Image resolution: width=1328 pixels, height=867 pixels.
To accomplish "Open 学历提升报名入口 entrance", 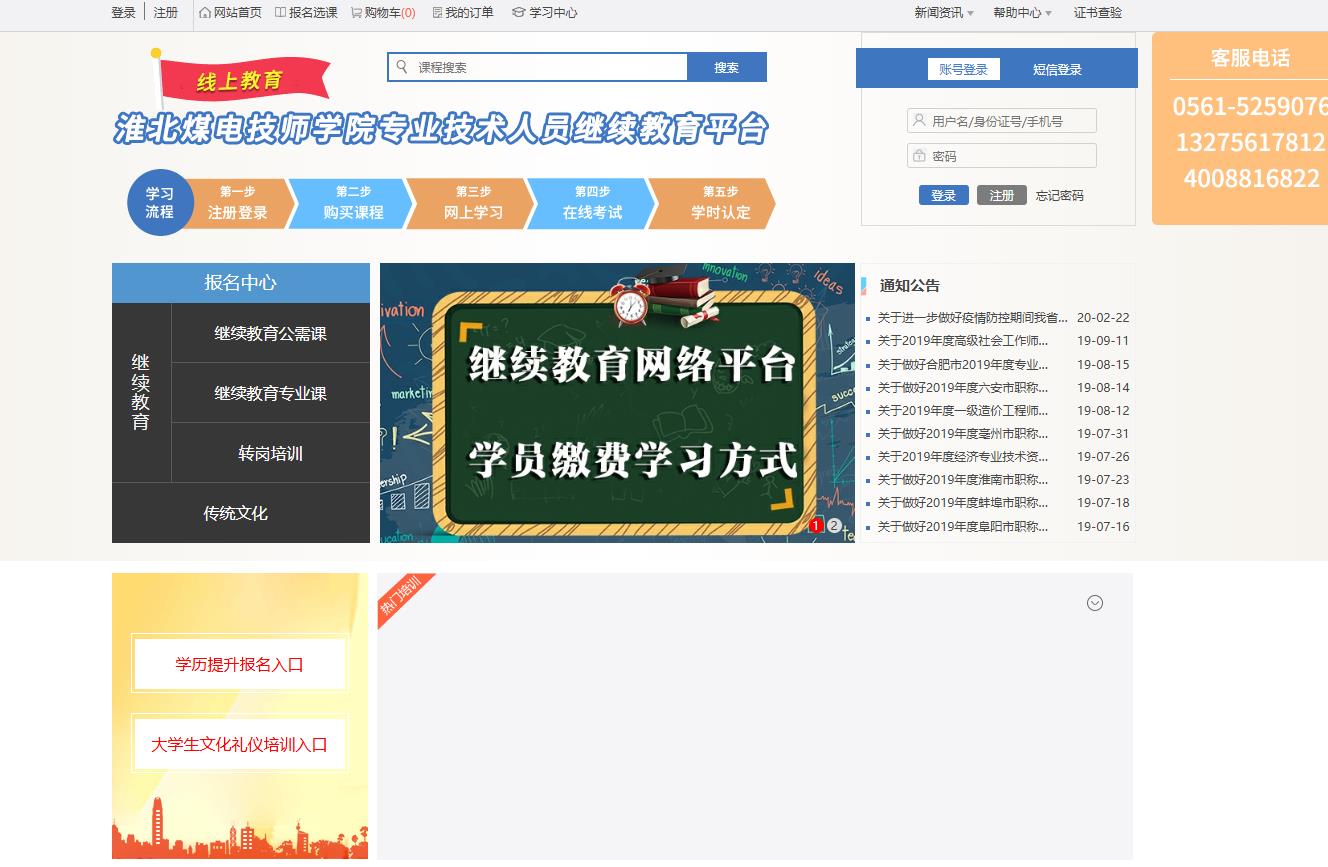I will pos(239,663).
